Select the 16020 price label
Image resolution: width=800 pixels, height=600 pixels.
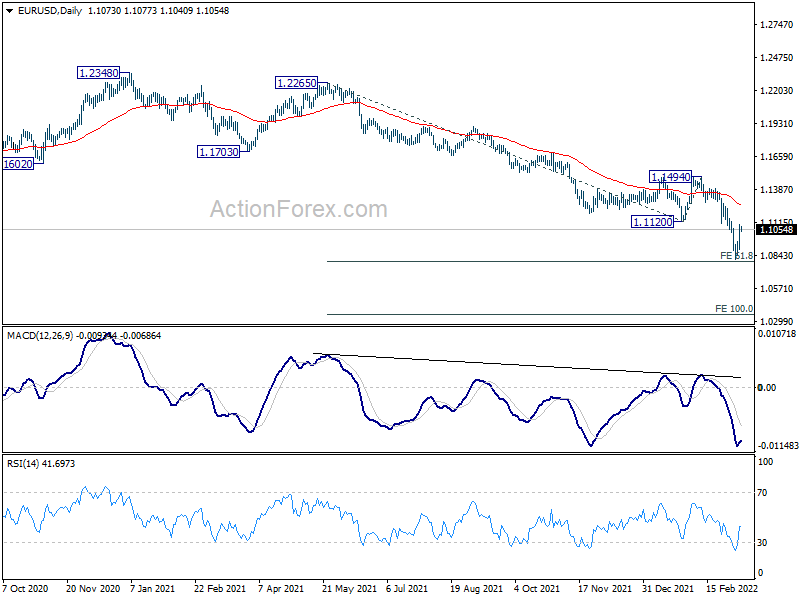18,164
